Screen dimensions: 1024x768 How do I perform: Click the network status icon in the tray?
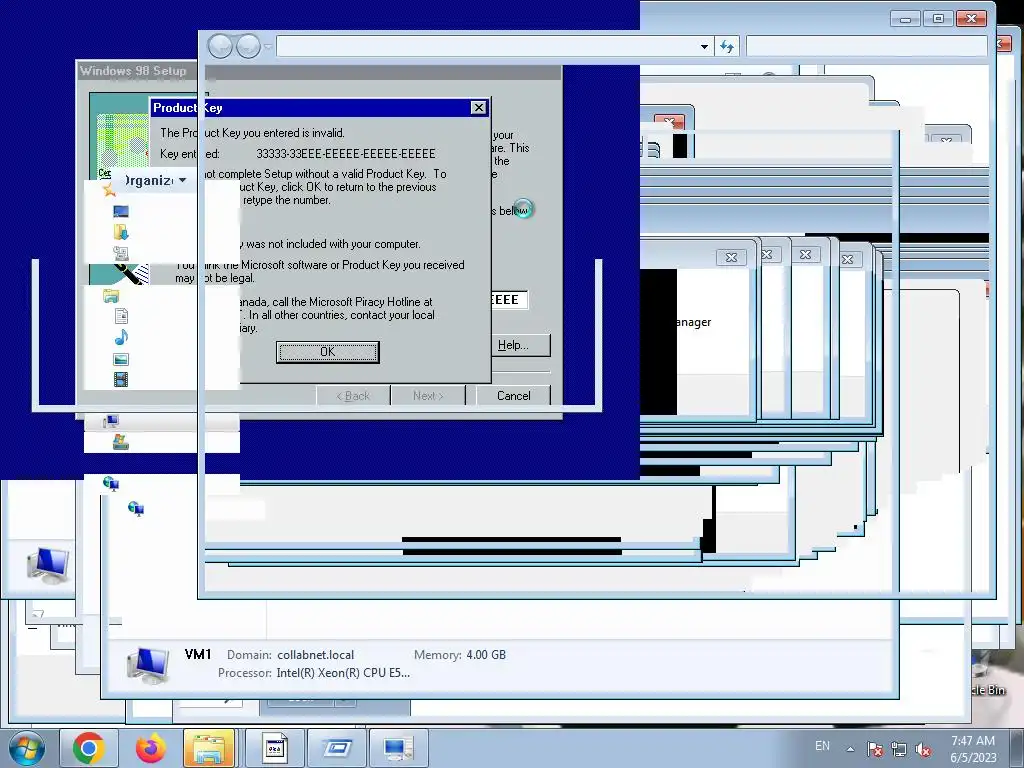(899, 749)
